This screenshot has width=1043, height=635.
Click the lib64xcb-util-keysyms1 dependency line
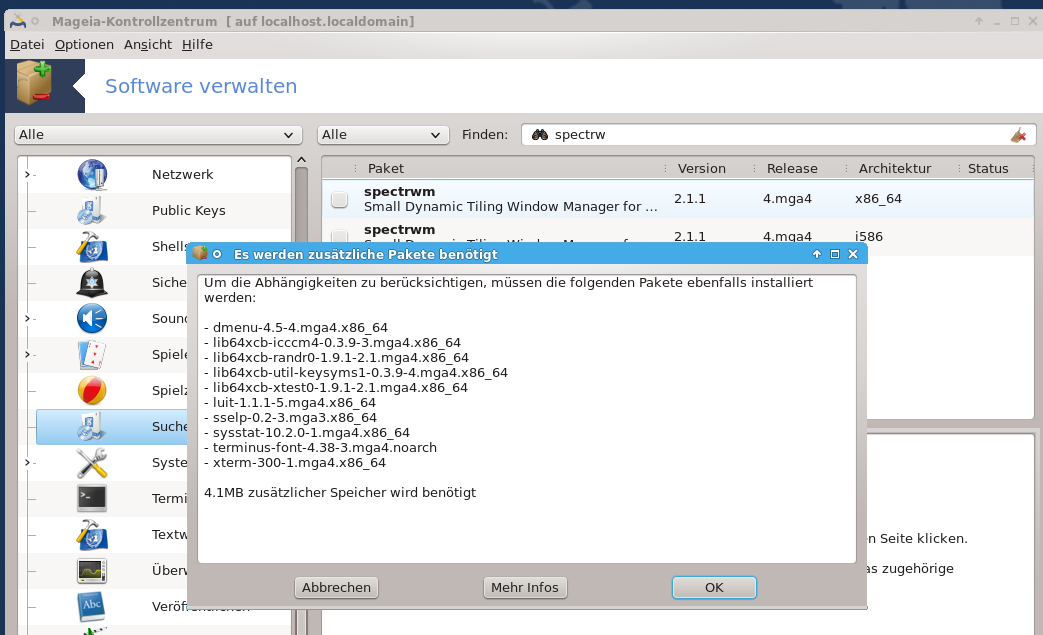click(356, 373)
